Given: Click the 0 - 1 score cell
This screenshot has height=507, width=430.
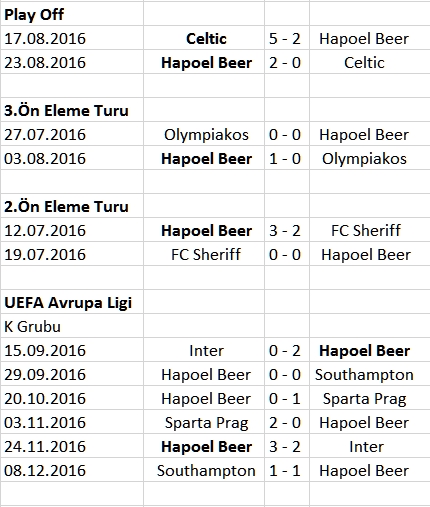Looking at the screenshot, I should click(x=287, y=398).
